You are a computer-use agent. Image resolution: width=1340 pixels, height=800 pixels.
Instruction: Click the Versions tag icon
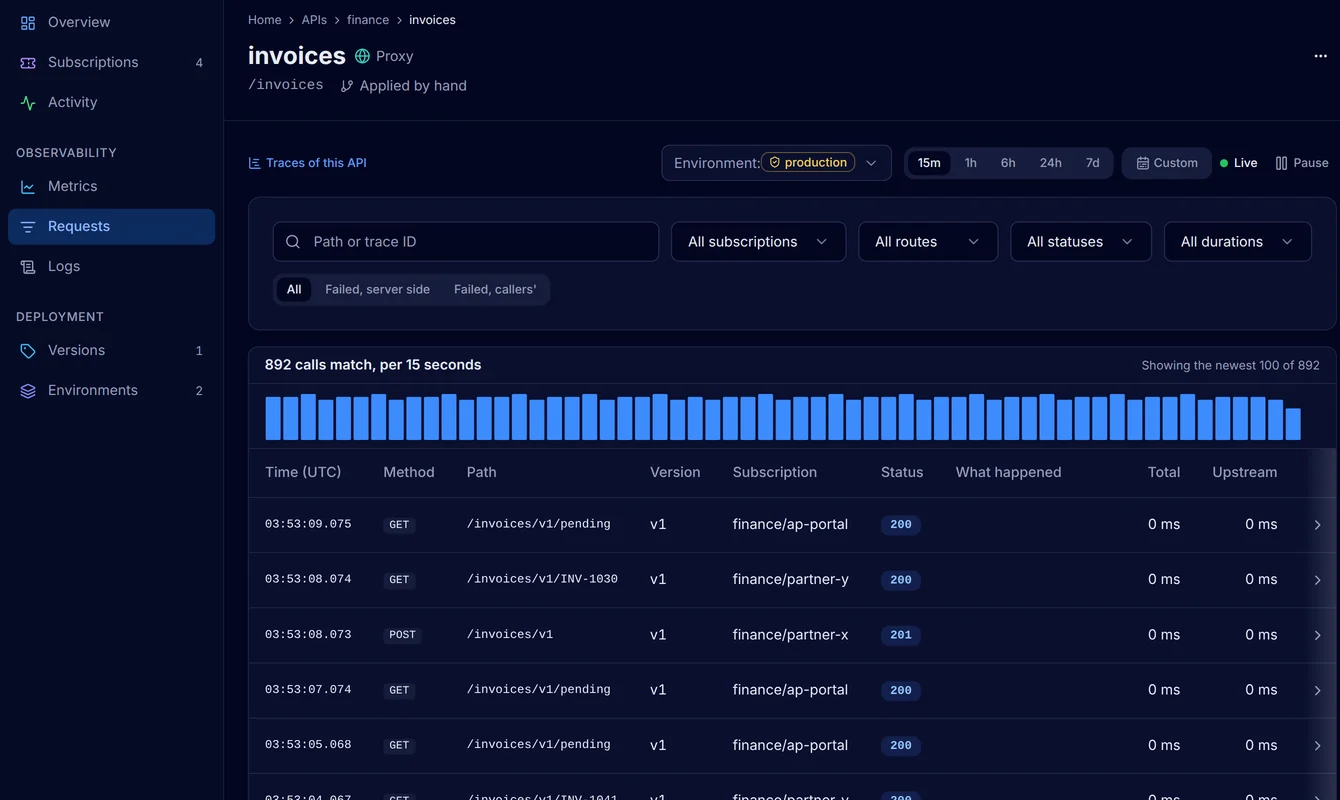28,350
